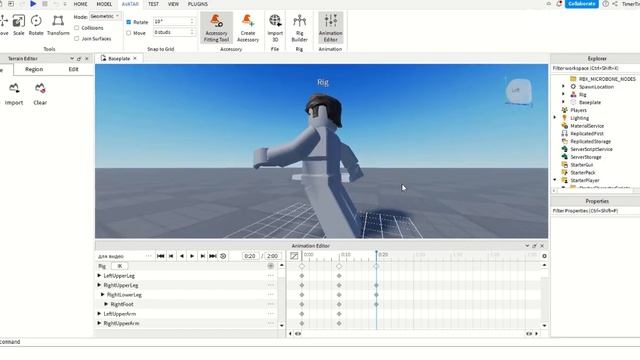Open the Accessory Fitting Tool

216,28
